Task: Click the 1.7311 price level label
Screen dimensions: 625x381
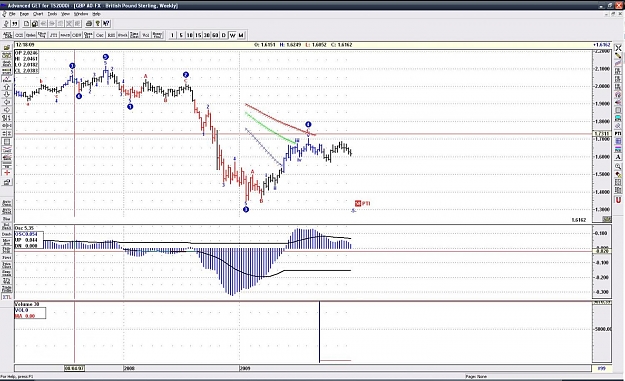Action: 602,133
